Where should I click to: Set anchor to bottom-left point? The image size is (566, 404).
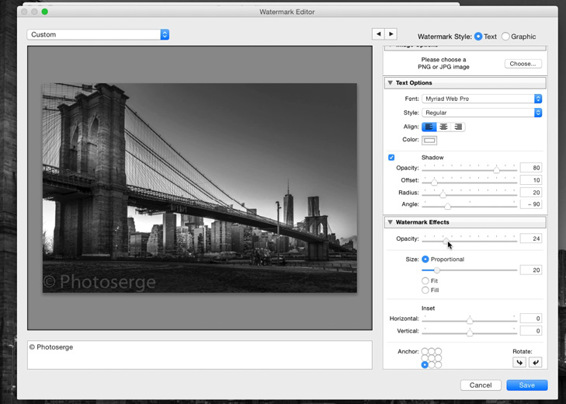tap(425, 365)
